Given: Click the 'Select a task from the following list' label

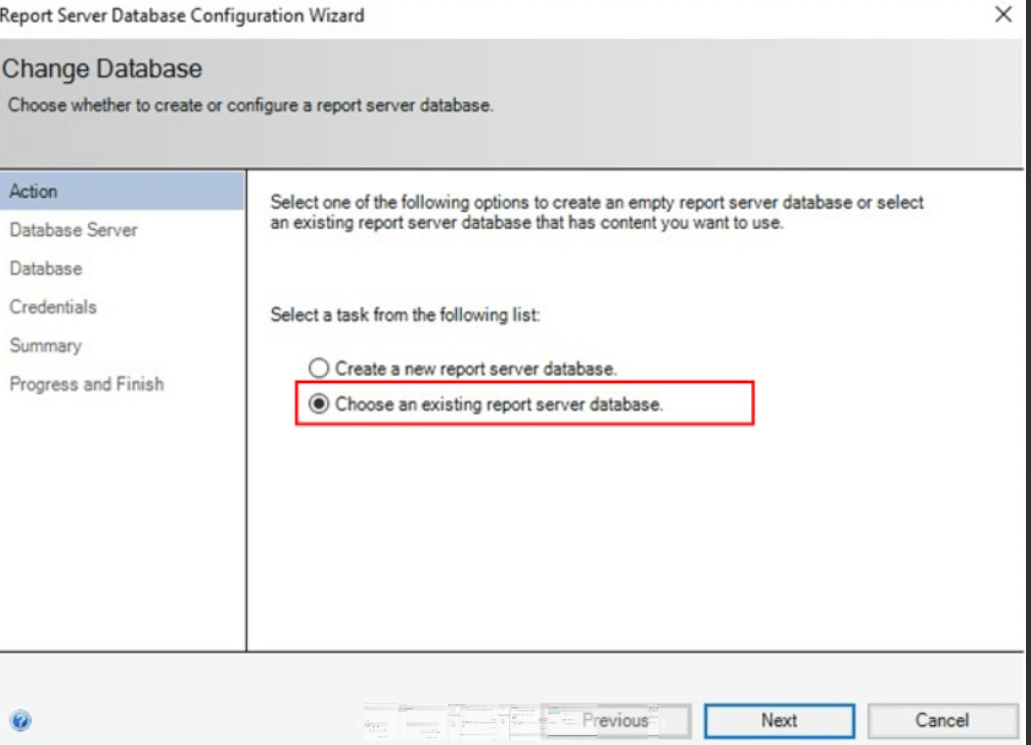Looking at the screenshot, I should (x=405, y=315).
